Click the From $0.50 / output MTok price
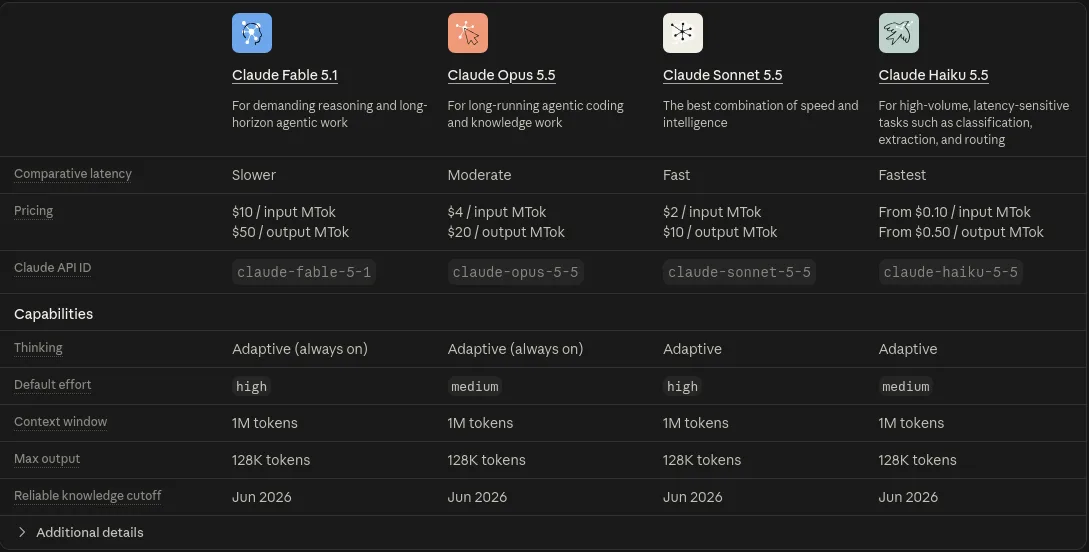The height and width of the screenshot is (552, 1089). (961, 232)
